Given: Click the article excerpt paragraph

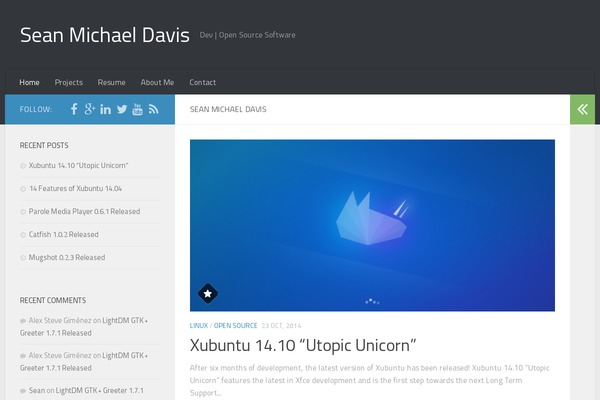Looking at the screenshot, I should pyautogui.click(x=370, y=380).
